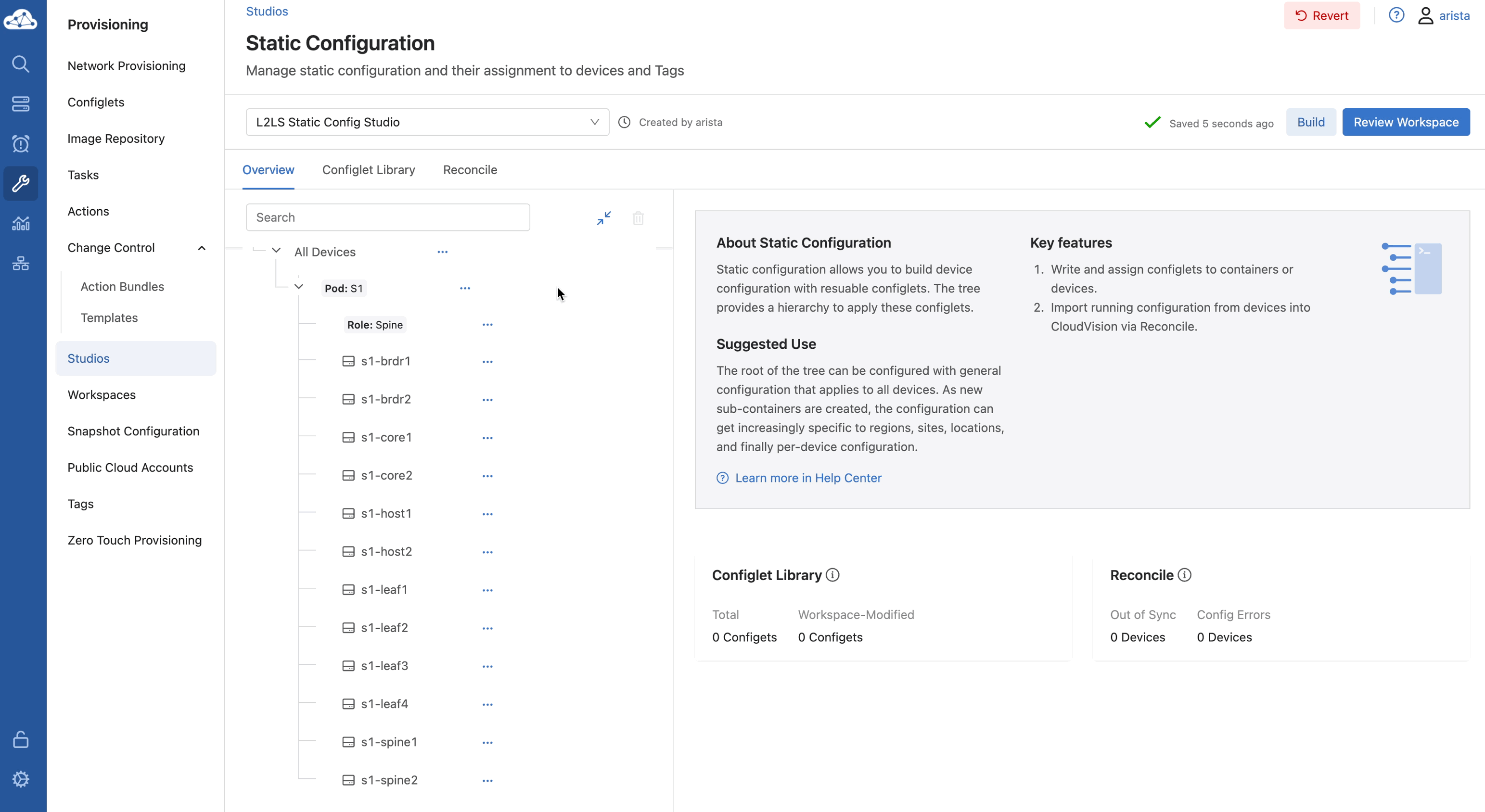Open the Events alarm sidebar icon
The width and height of the screenshot is (1485, 812).
(x=21, y=143)
